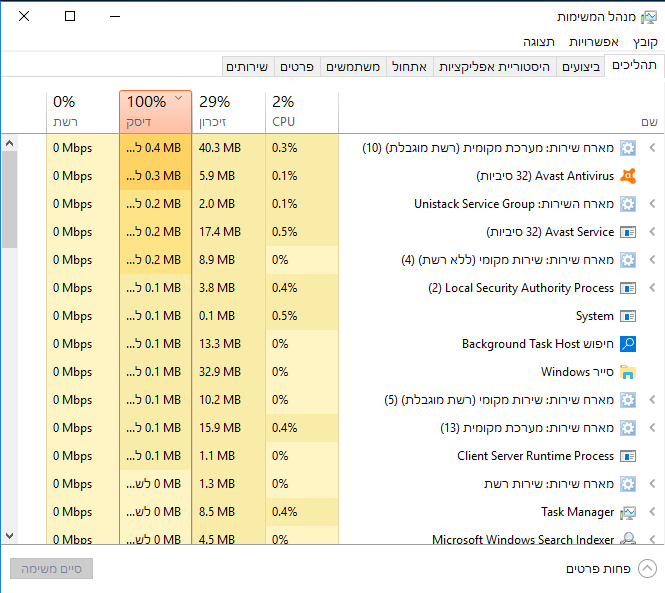Click the vertical scrollbar thumb
The width and height of the screenshot is (665, 593).
9,199
